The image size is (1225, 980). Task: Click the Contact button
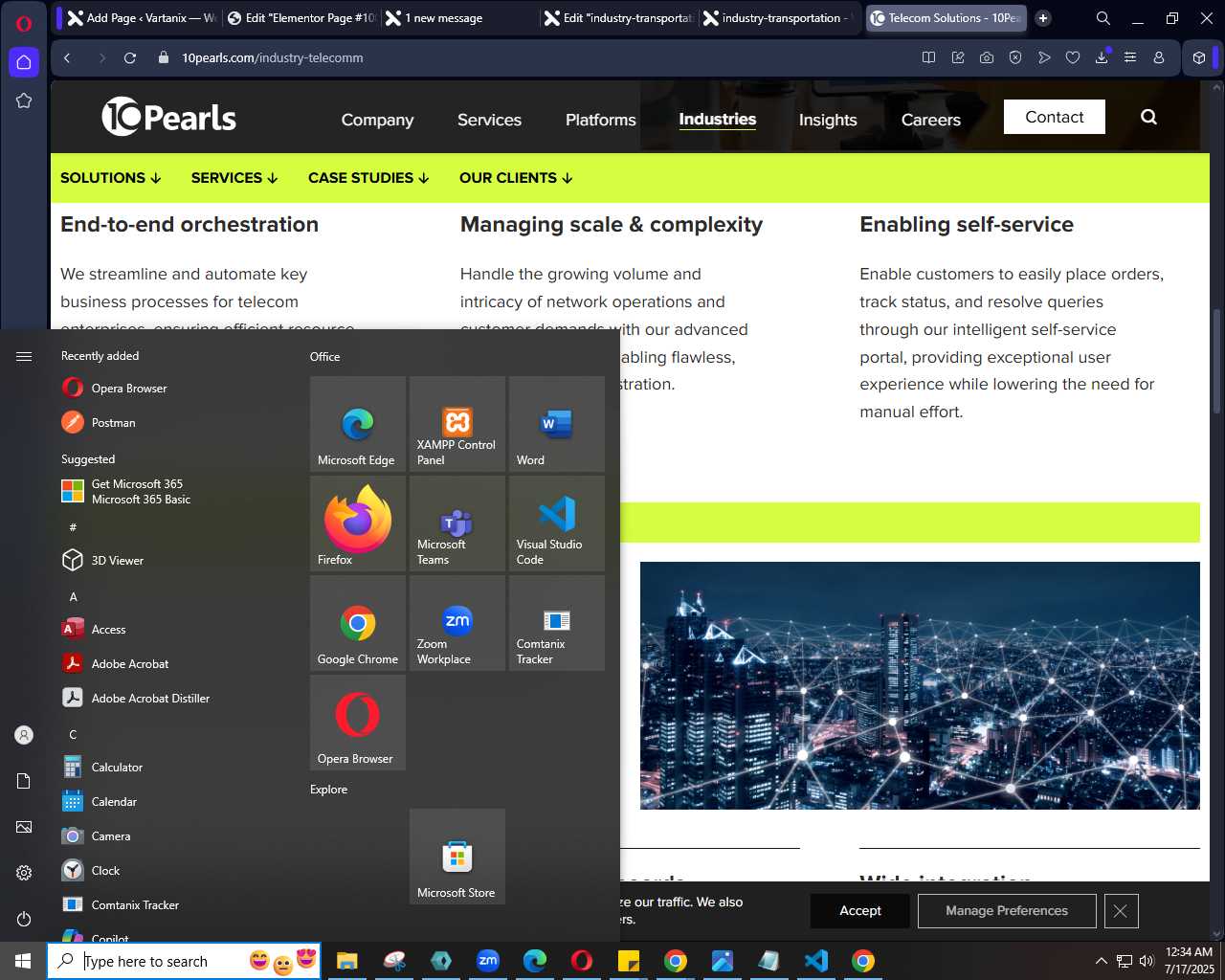click(x=1054, y=117)
